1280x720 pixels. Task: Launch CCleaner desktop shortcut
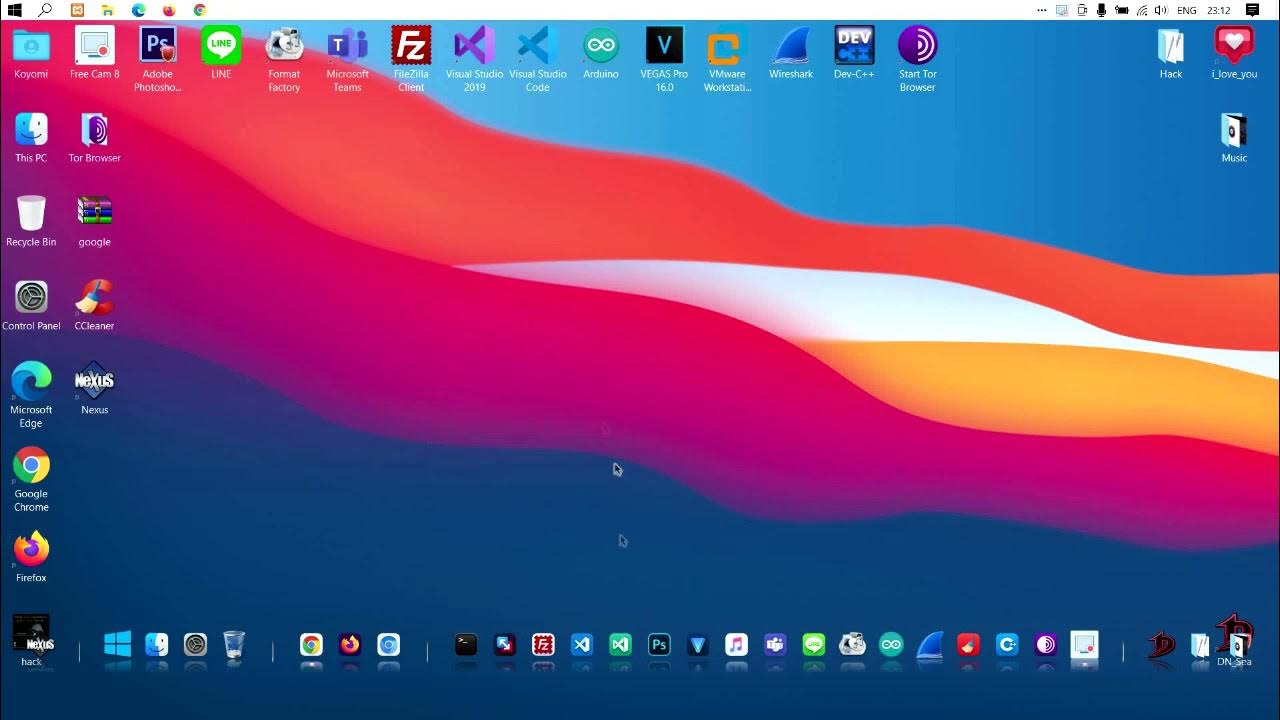click(x=95, y=305)
